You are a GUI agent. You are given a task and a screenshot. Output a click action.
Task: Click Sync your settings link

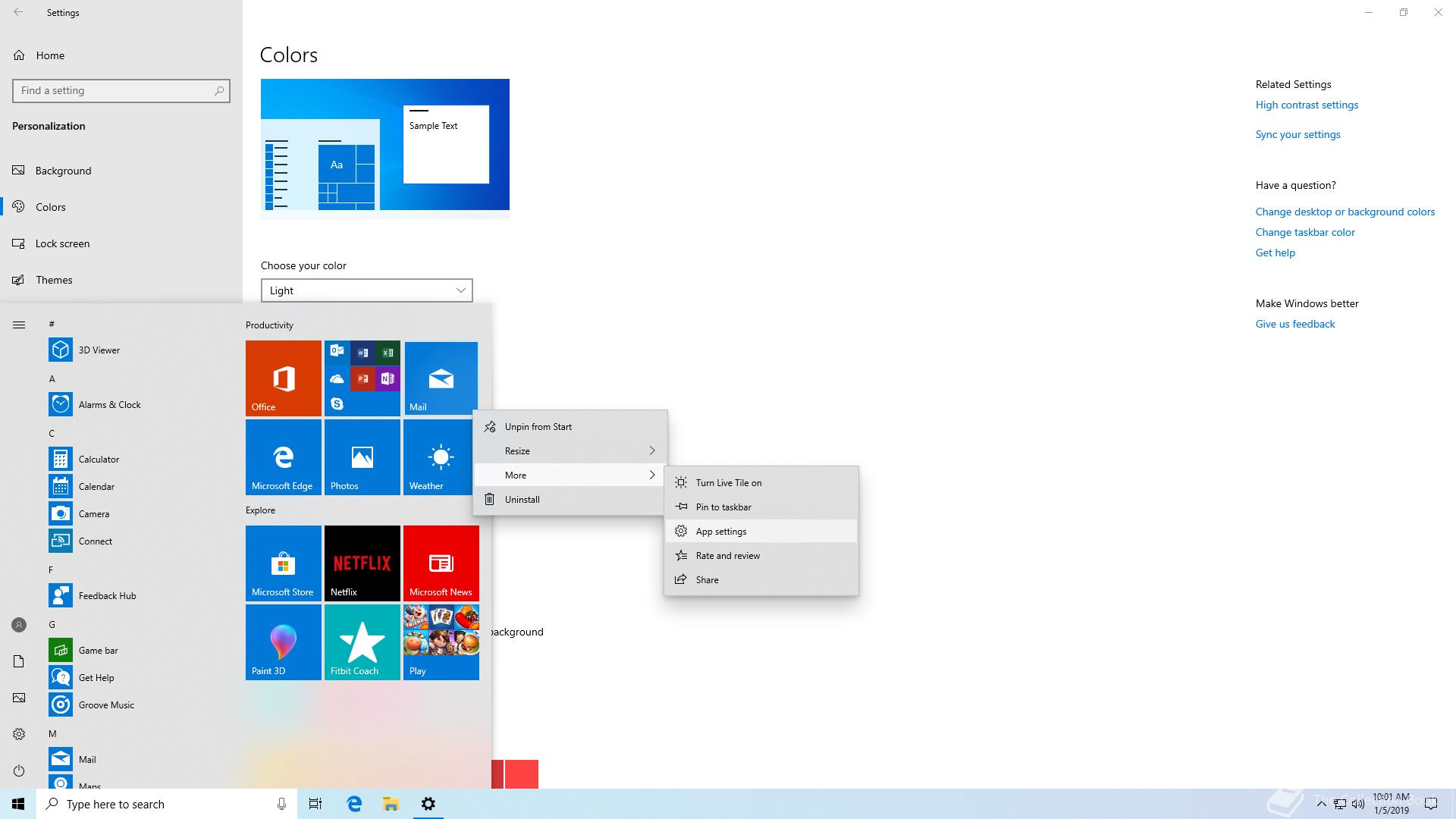(1298, 134)
